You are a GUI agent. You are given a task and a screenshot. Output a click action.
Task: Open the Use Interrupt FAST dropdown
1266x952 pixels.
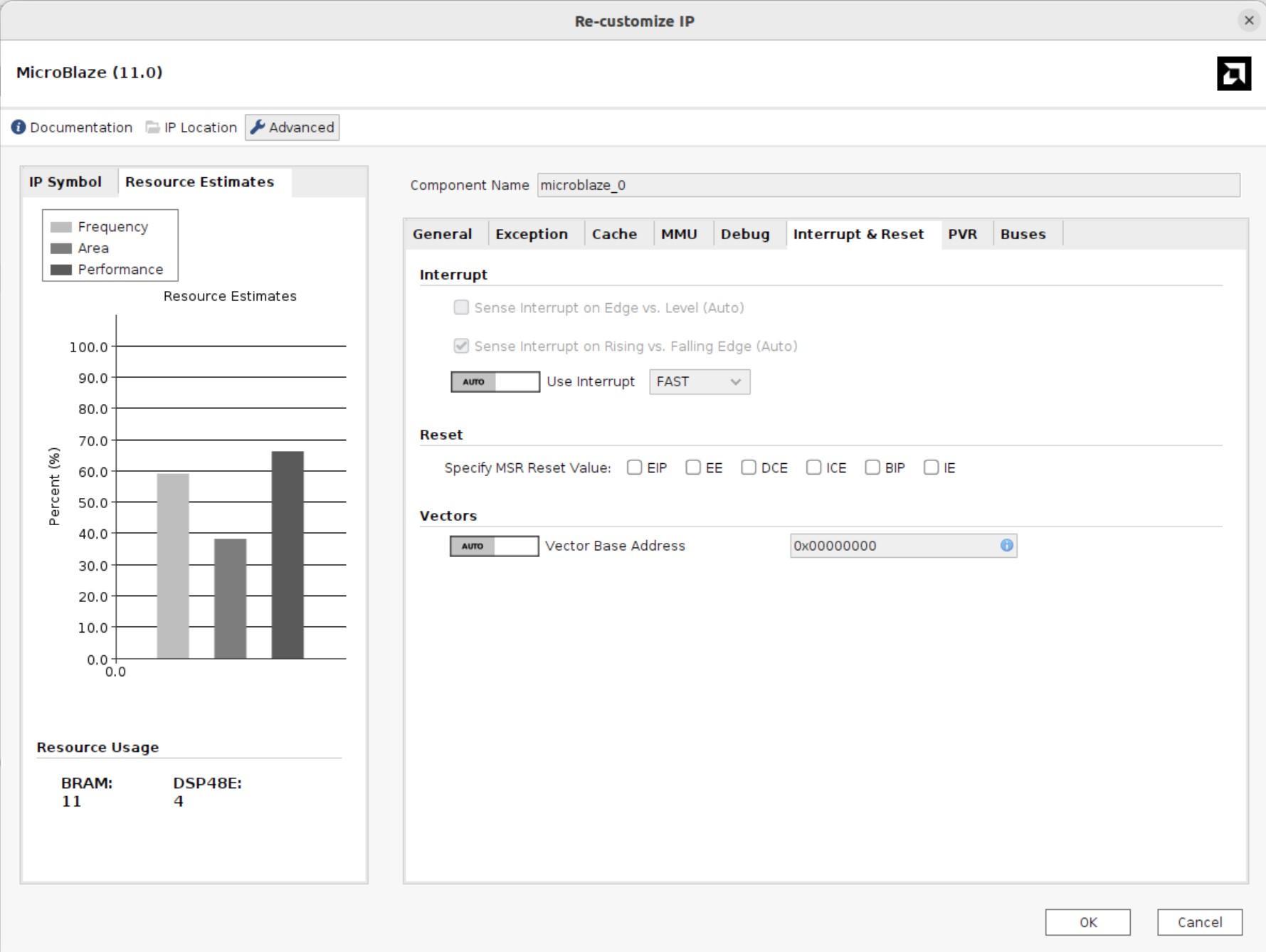pyautogui.click(x=700, y=381)
